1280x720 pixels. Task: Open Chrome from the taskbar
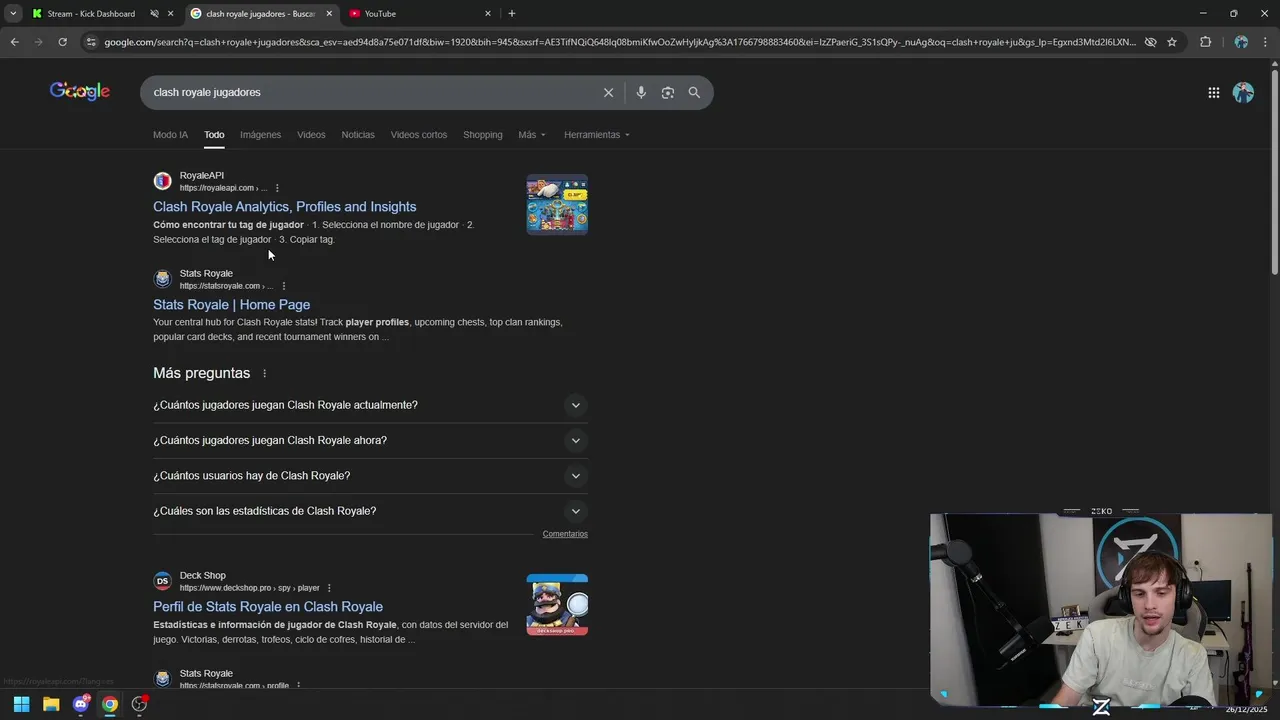pyautogui.click(x=110, y=704)
